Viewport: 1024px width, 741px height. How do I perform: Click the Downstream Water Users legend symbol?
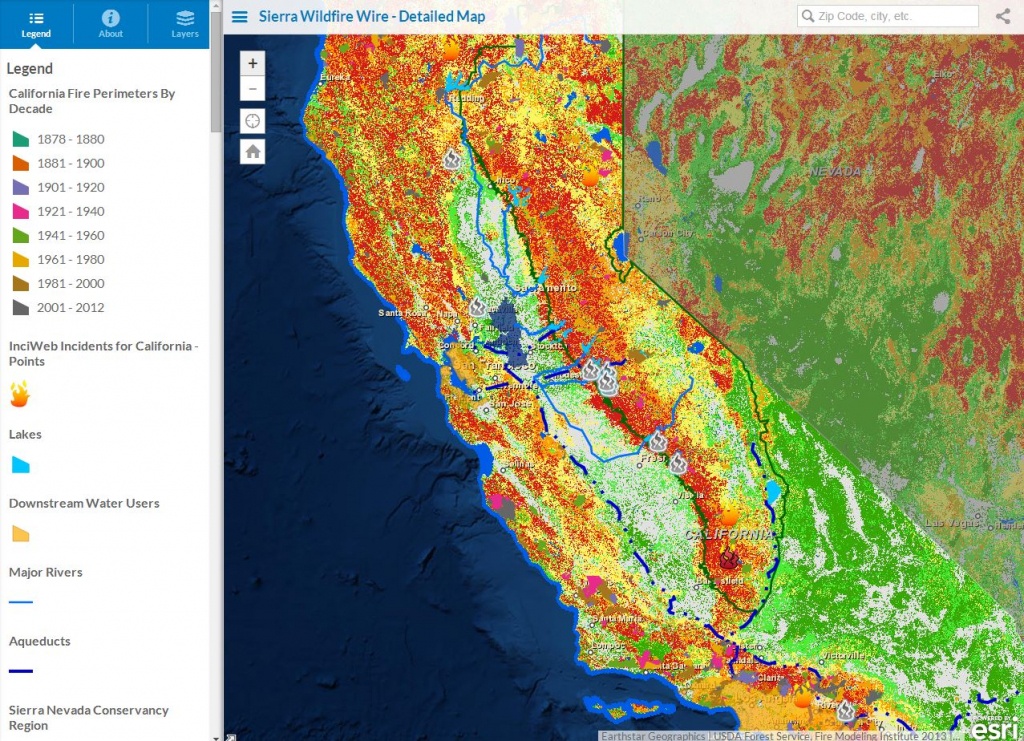20,533
